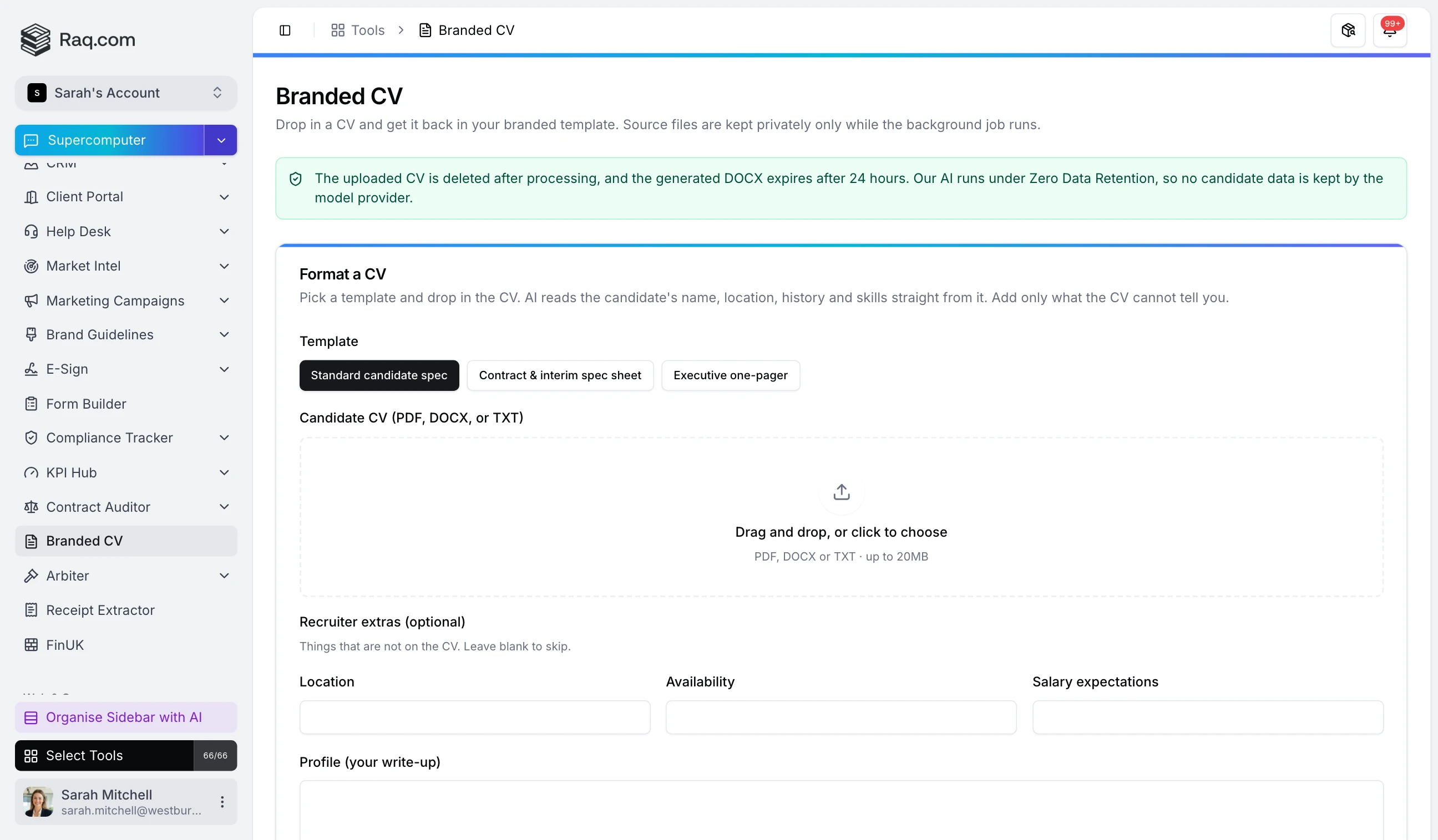Screen dimensions: 1438x840
Task: Expand the Compliance Tracker chevron
Action: coord(224,438)
